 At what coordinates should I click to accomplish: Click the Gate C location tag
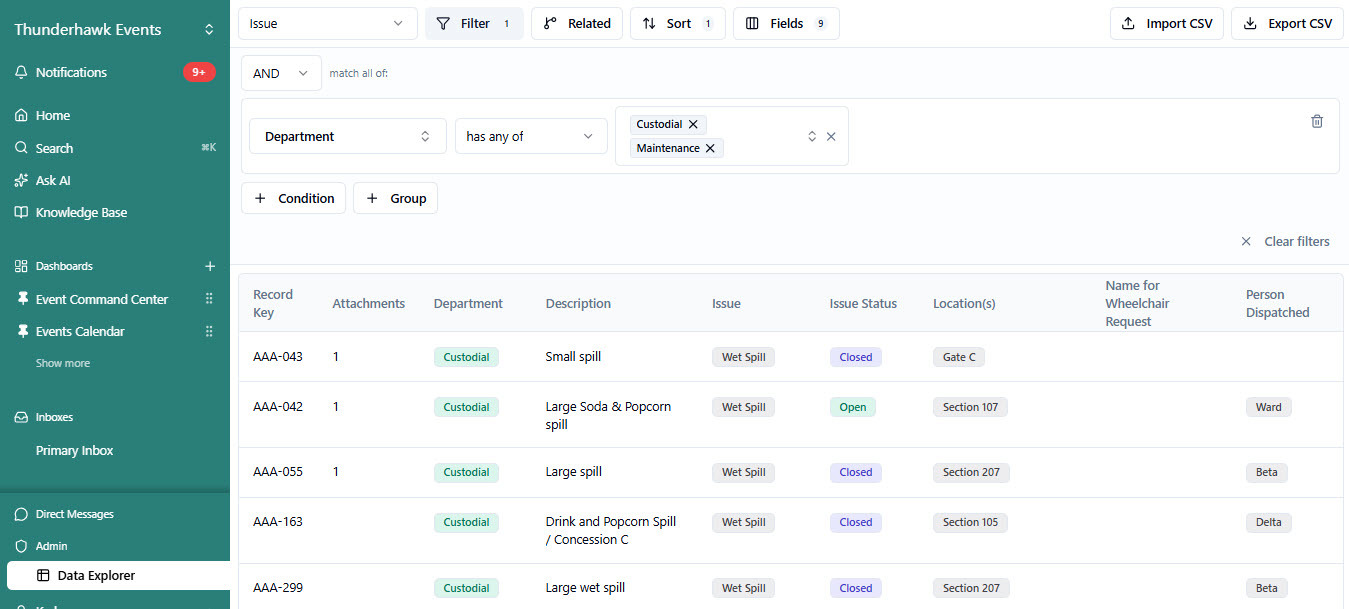(x=959, y=357)
